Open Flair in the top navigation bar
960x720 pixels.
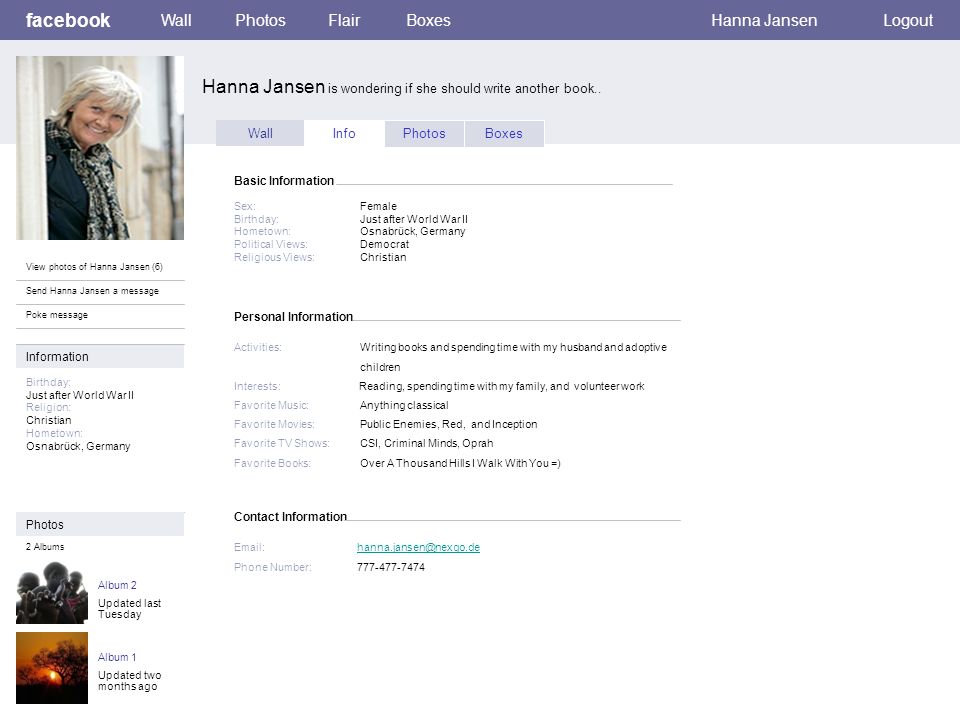tap(344, 20)
